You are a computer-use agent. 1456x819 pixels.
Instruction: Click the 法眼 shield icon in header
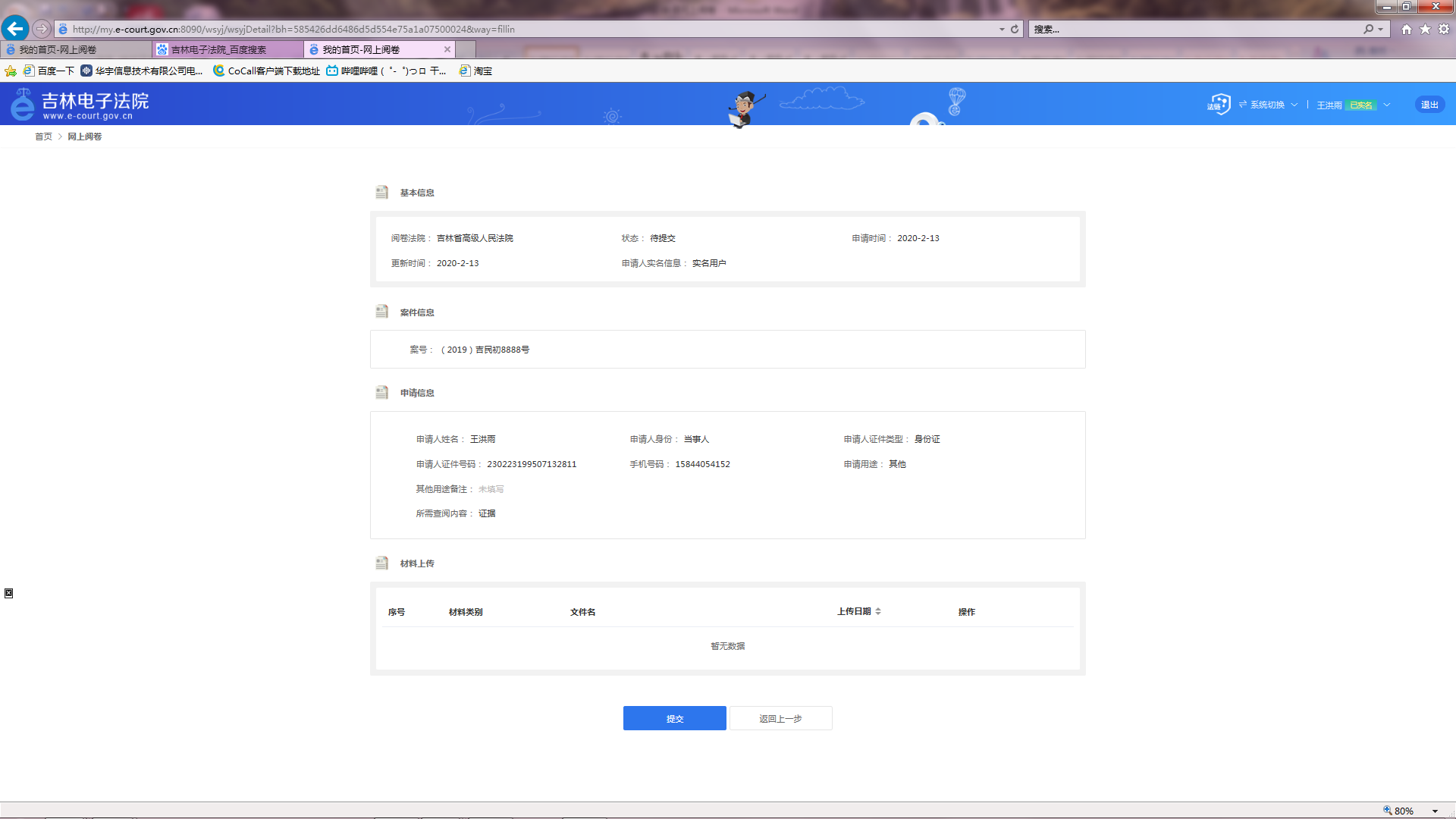point(1219,104)
